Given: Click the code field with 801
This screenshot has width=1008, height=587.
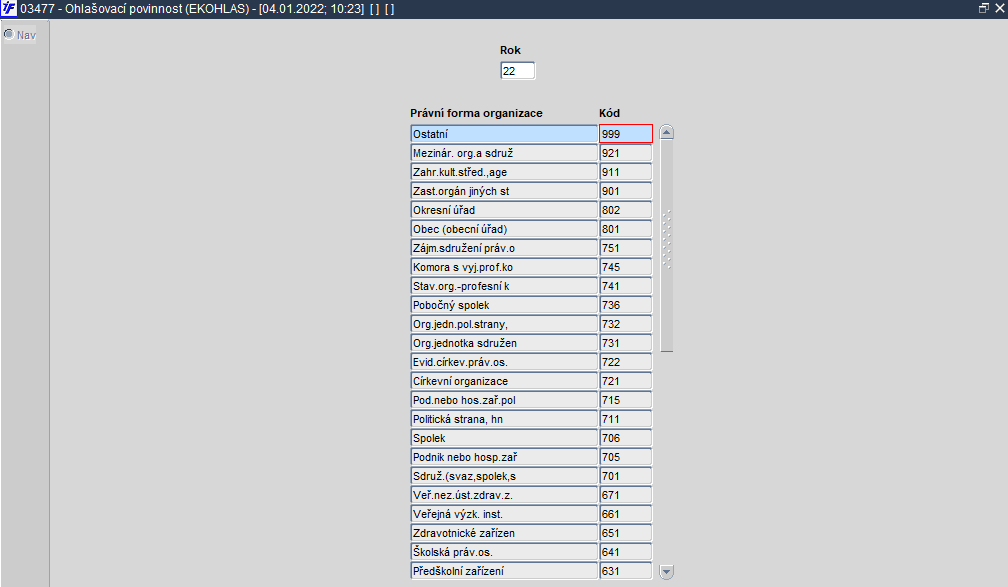Looking at the screenshot, I should coord(626,229).
